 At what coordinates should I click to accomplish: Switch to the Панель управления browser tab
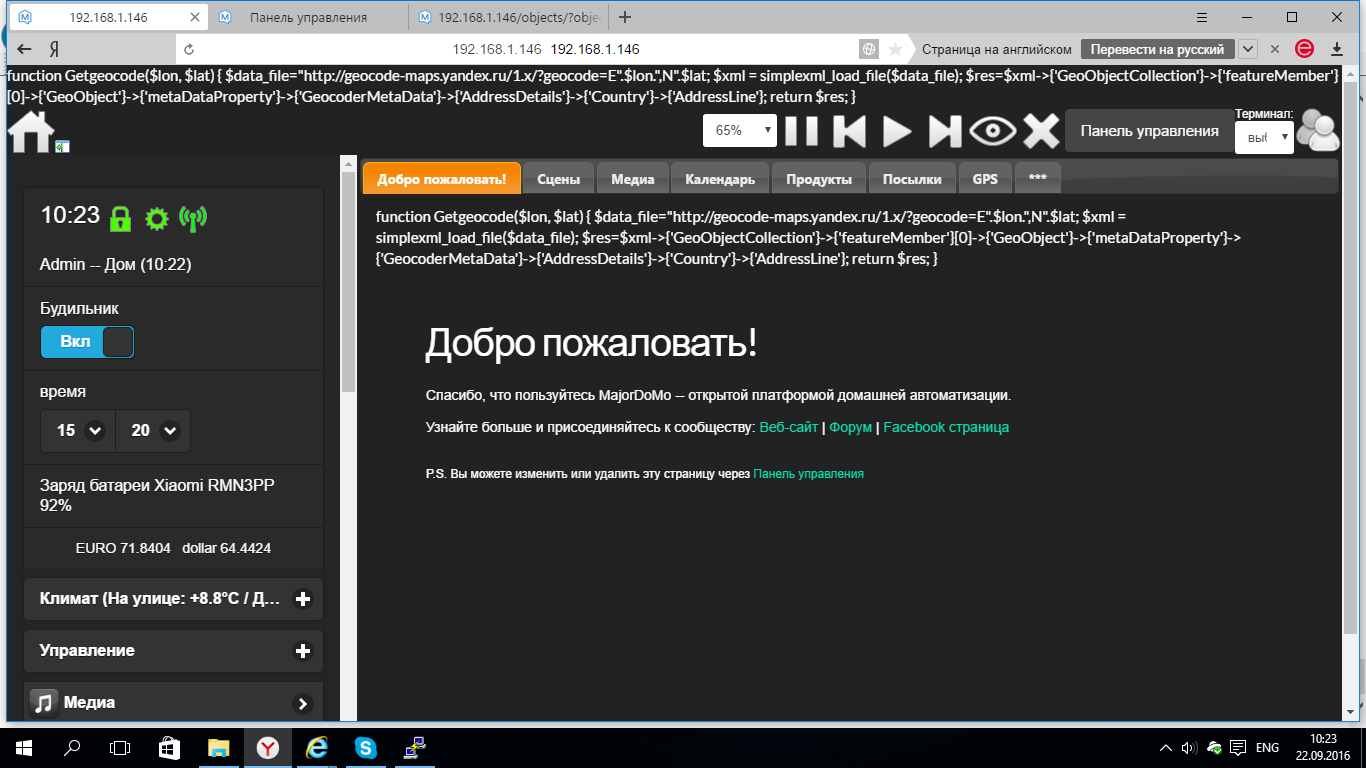pyautogui.click(x=308, y=17)
